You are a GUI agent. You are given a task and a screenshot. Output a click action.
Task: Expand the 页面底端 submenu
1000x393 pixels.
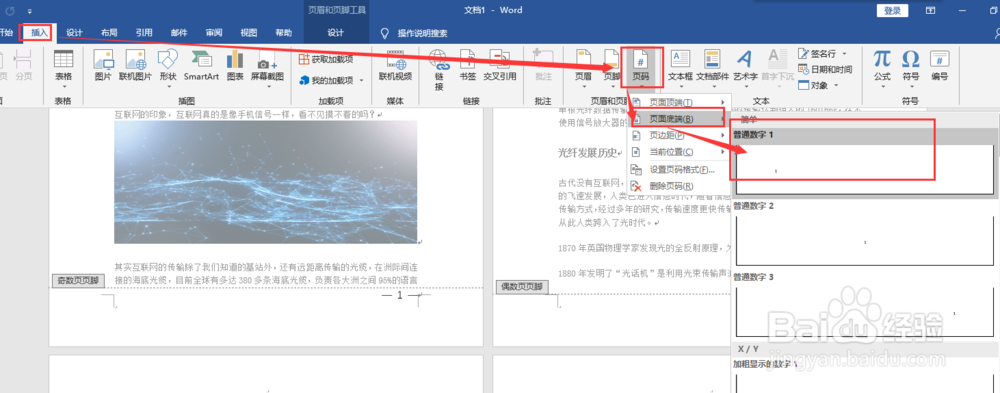point(679,119)
